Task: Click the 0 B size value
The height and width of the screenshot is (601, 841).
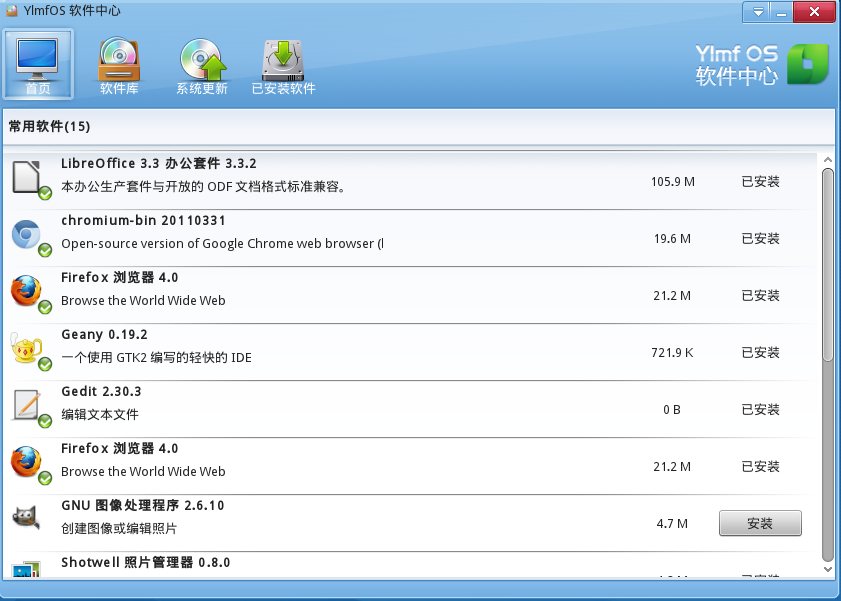Action: coord(672,410)
